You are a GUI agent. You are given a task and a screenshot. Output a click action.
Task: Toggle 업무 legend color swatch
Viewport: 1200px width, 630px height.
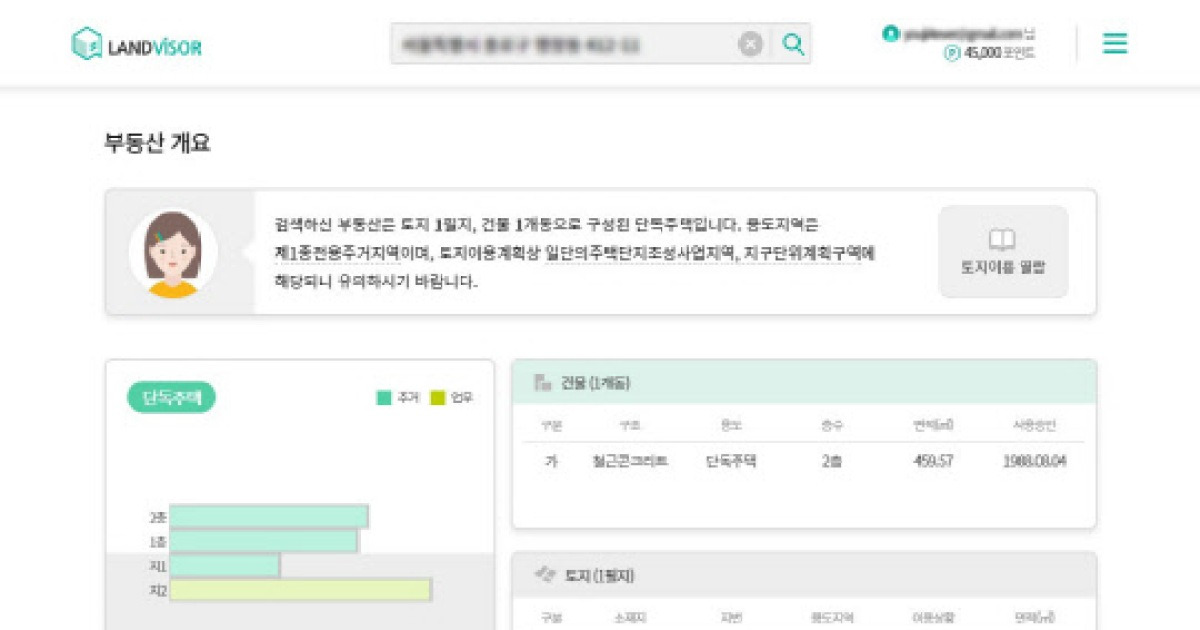pos(437,398)
